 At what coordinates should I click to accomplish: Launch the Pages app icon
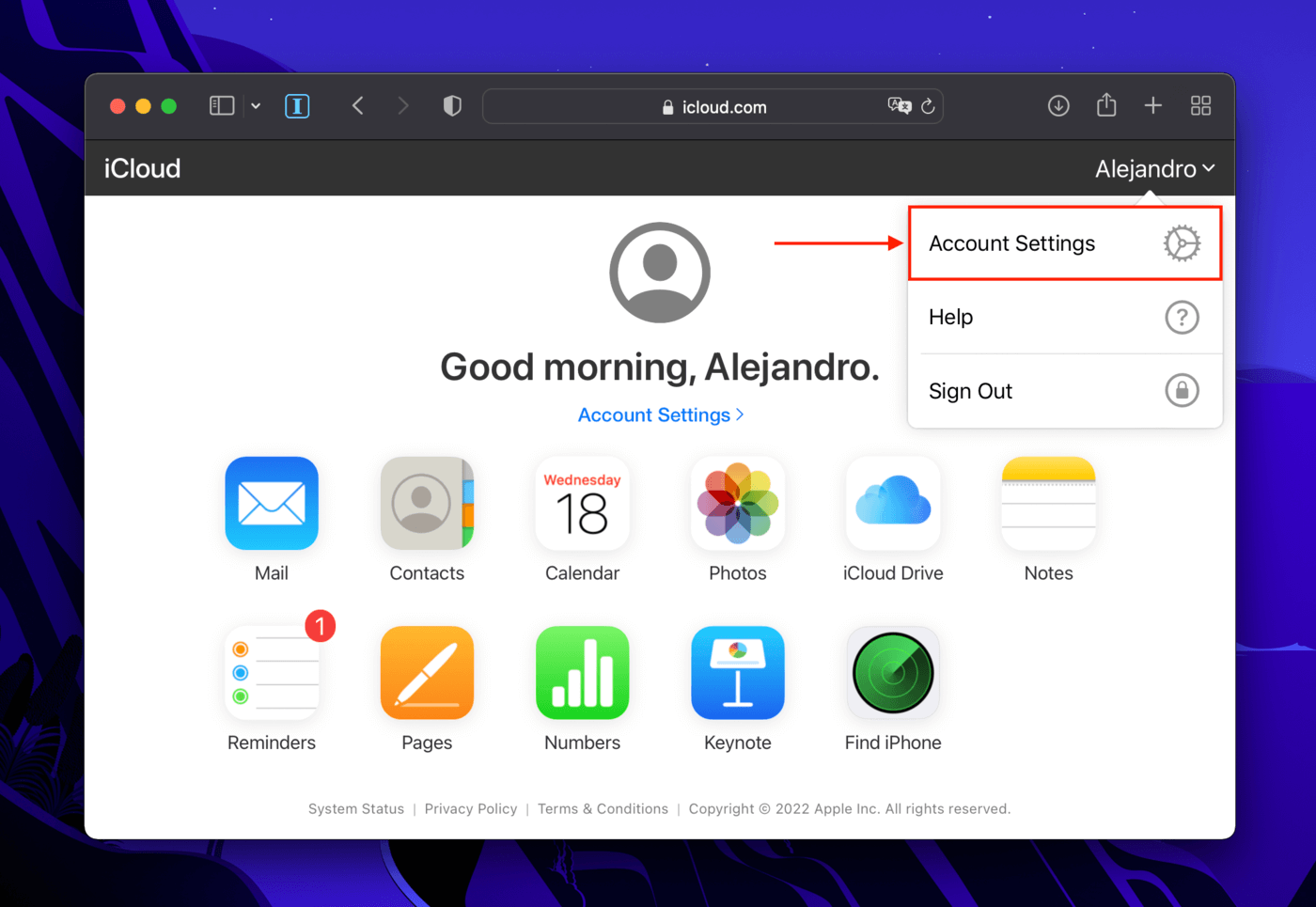click(427, 673)
